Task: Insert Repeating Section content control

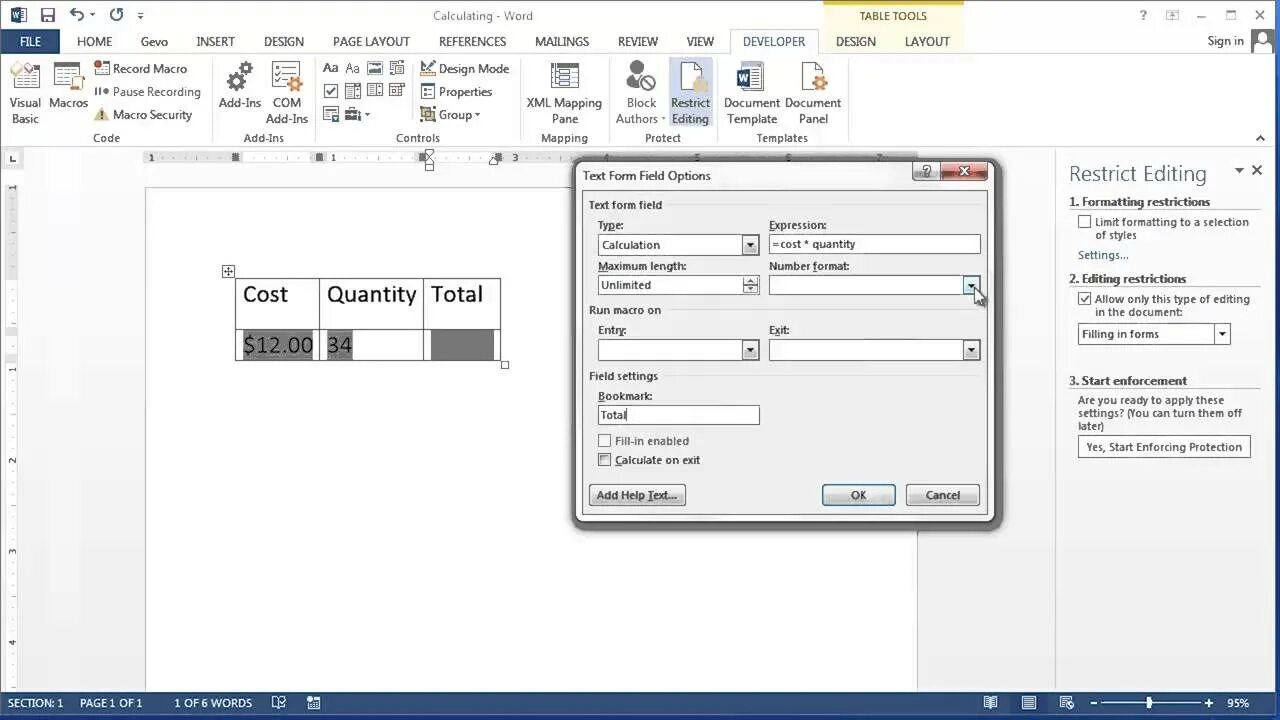Action: (331, 114)
